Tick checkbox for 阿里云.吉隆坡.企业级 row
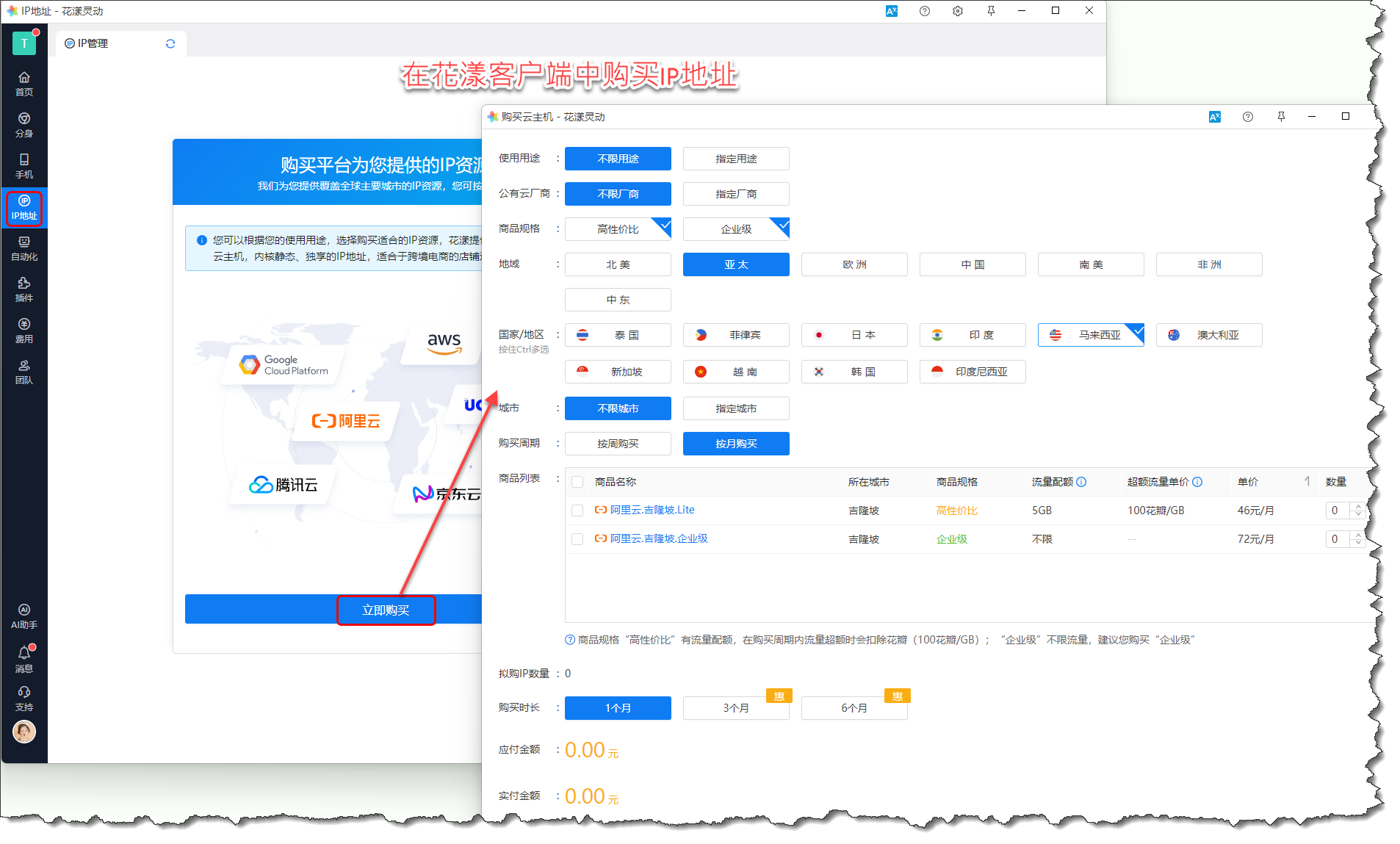Viewport: 1400px width, 844px height. click(577, 539)
